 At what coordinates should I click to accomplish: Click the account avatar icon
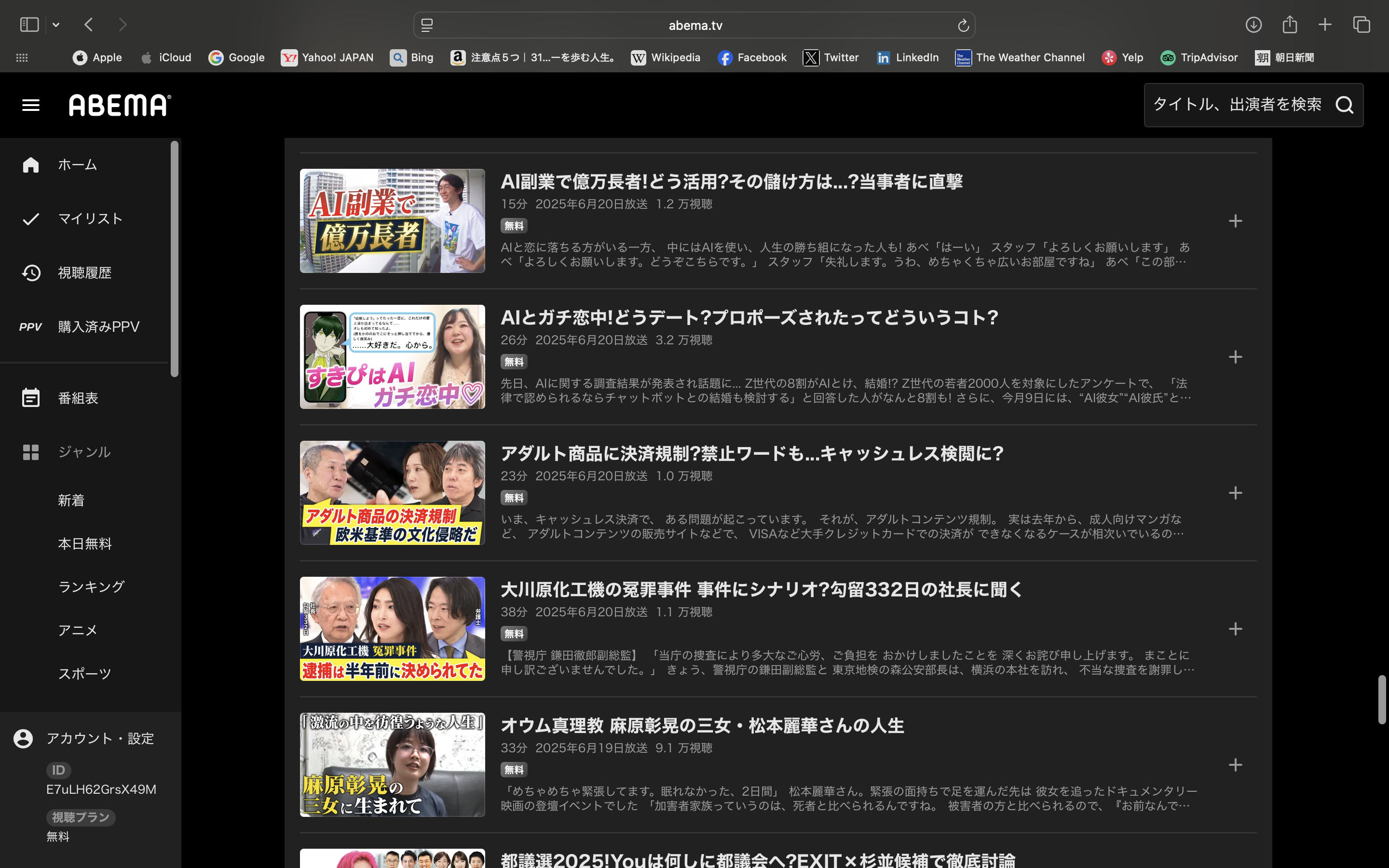[23, 739]
